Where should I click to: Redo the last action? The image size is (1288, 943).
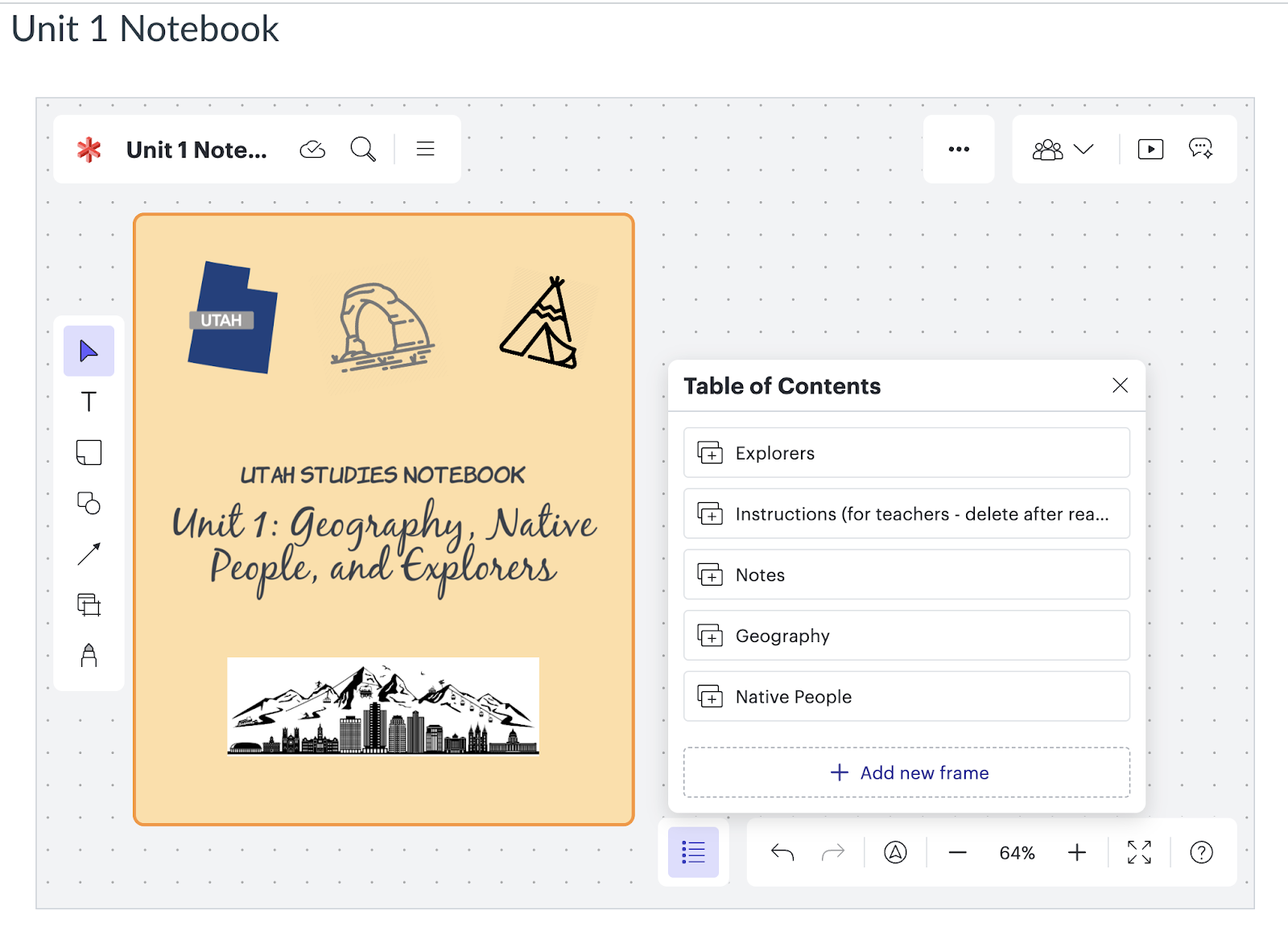833,852
